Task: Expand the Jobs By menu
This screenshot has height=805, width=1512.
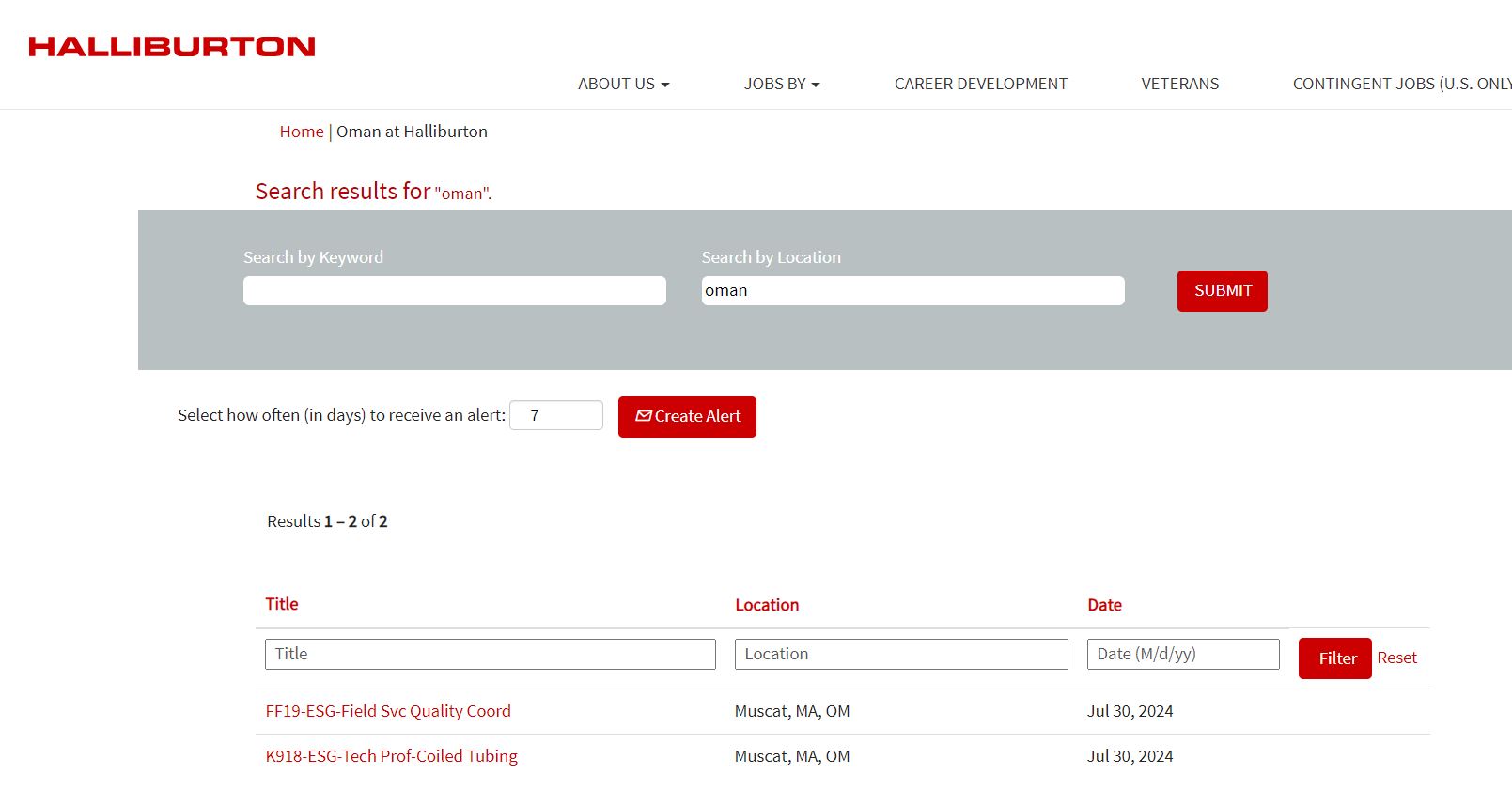Action: [x=782, y=84]
